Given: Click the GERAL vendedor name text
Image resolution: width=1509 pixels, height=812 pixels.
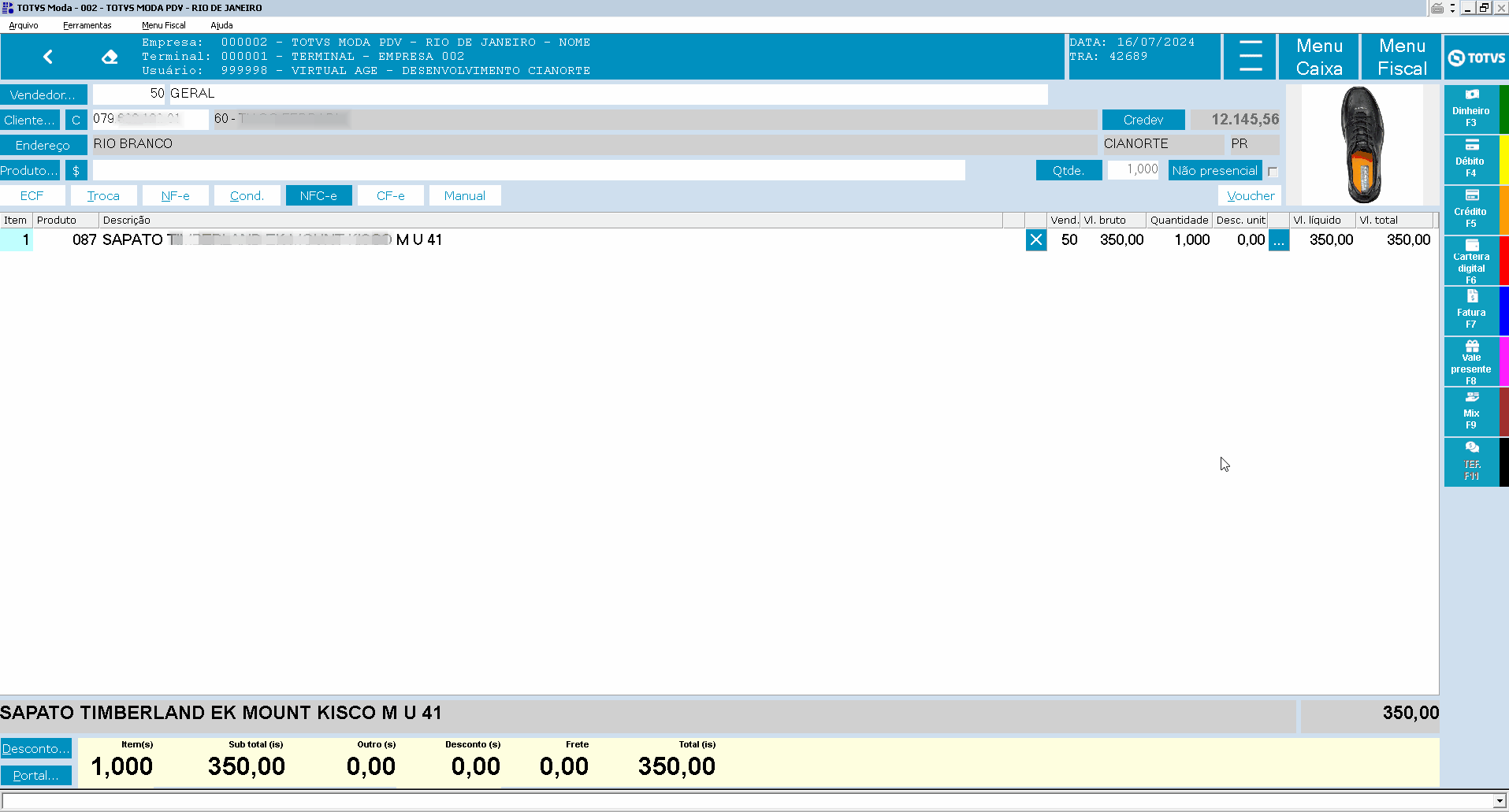Looking at the screenshot, I should 192,94.
